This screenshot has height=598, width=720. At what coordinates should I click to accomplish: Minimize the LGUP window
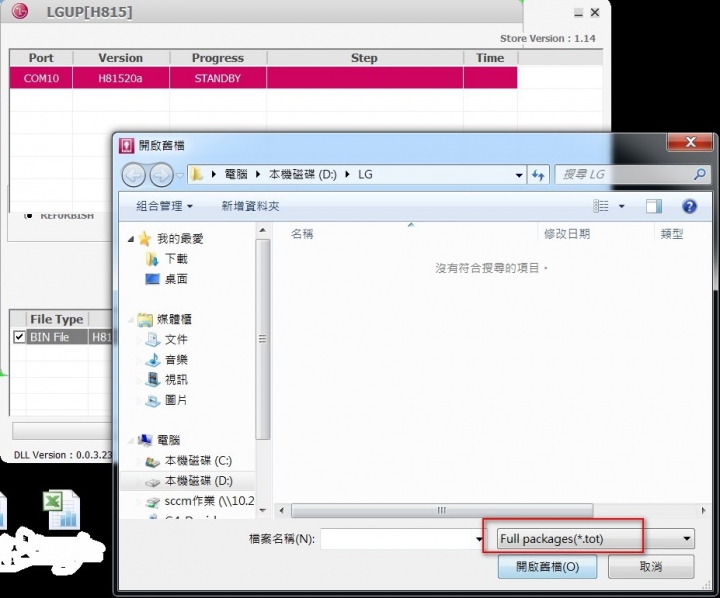pyautogui.click(x=579, y=12)
